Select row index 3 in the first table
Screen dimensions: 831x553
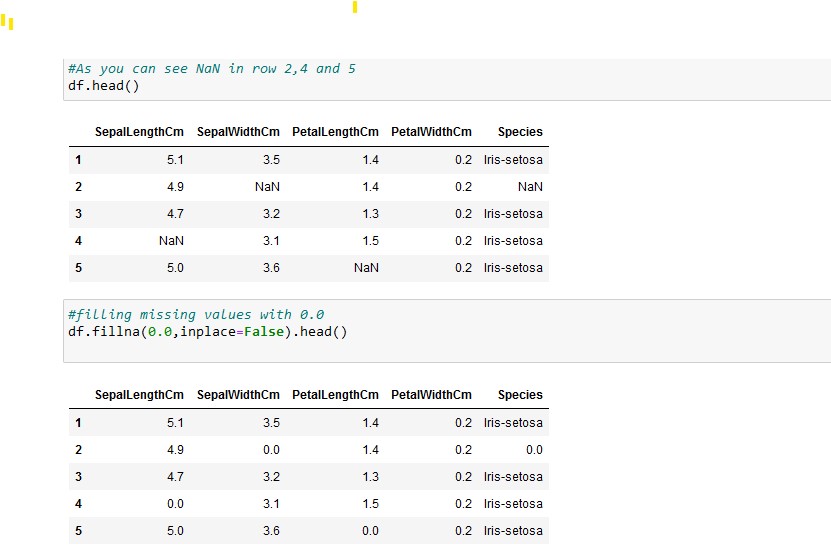pos(78,214)
